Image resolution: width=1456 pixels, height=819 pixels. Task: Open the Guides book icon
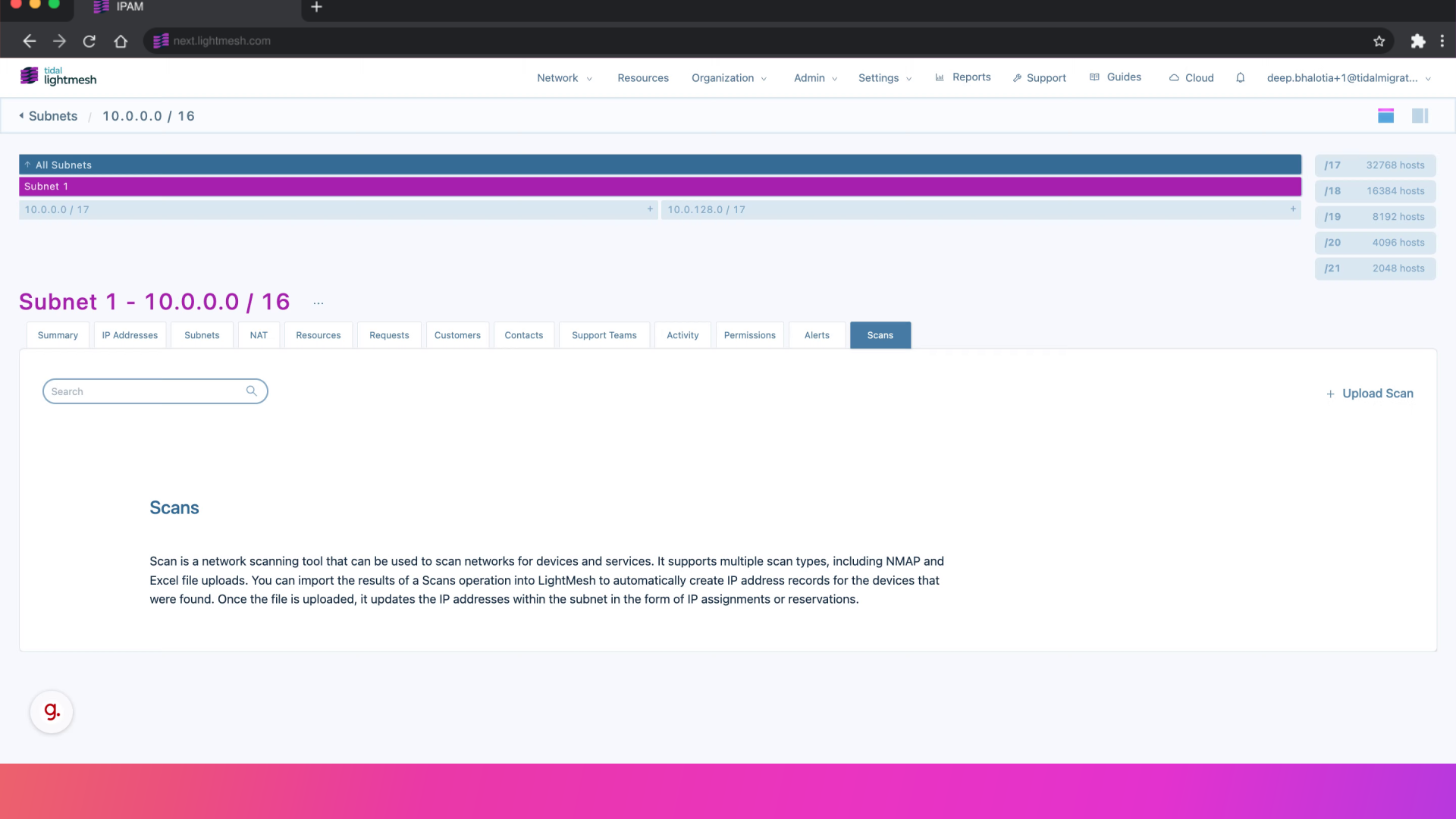tap(1094, 77)
